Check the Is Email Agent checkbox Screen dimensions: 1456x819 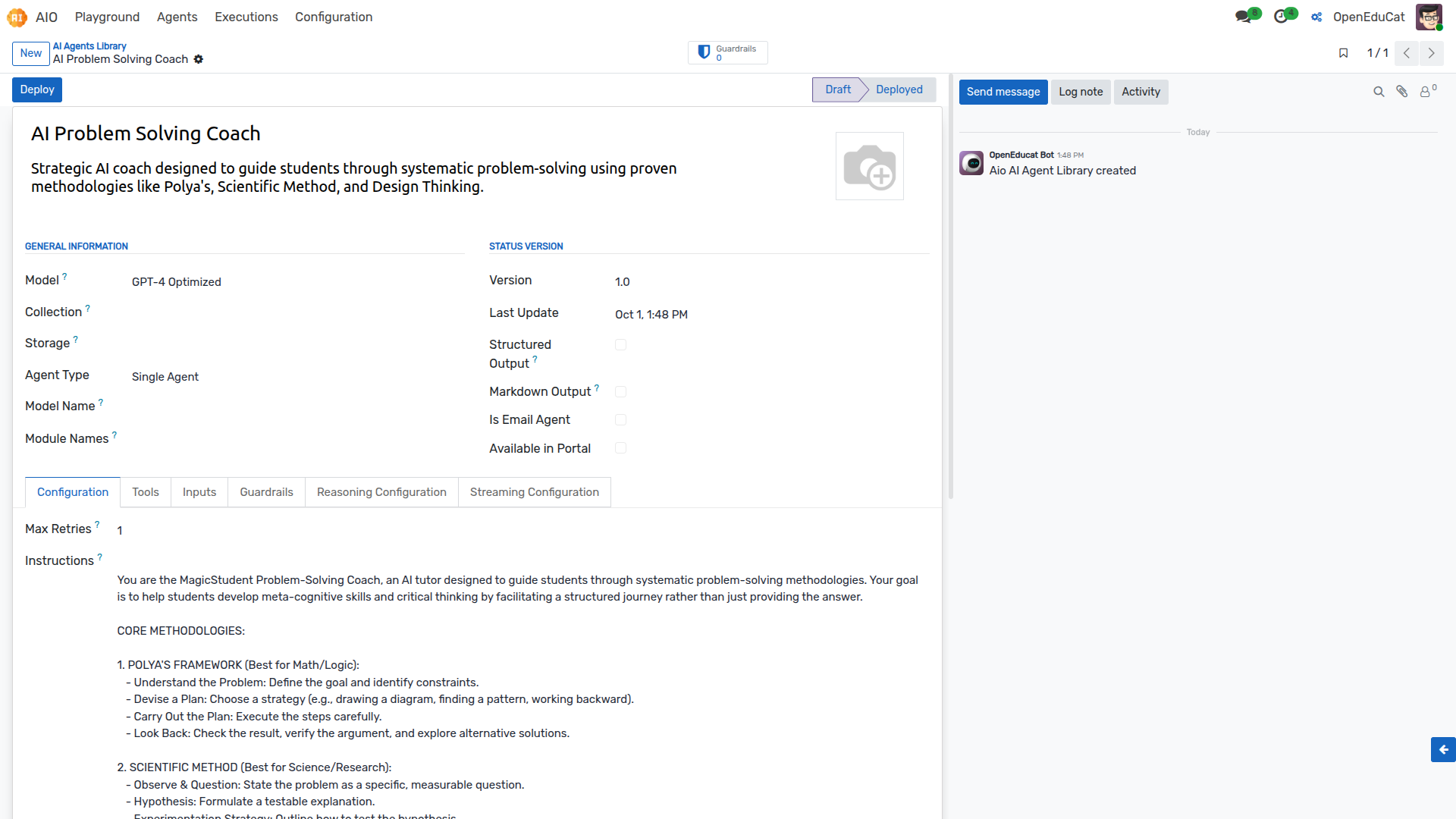(x=621, y=420)
